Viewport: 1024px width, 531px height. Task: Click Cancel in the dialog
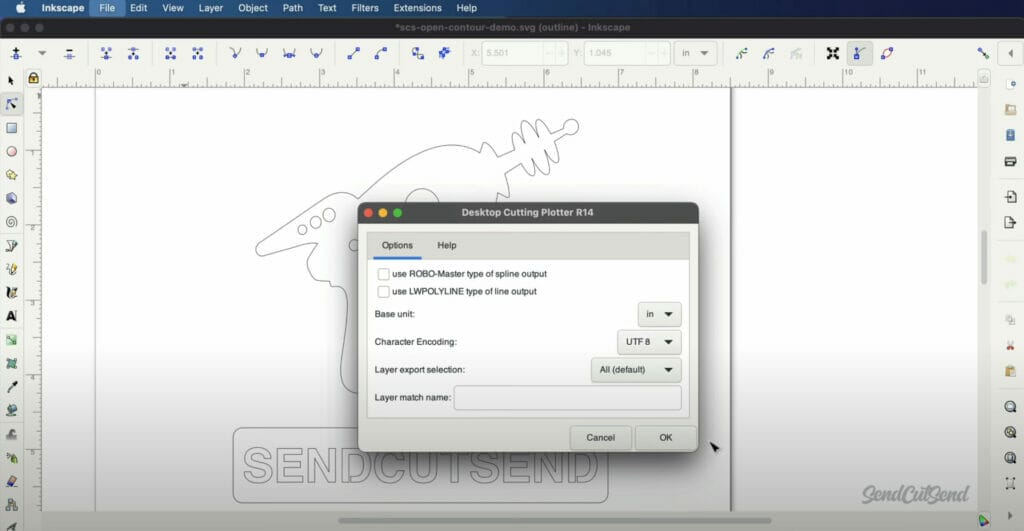tap(600, 437)
